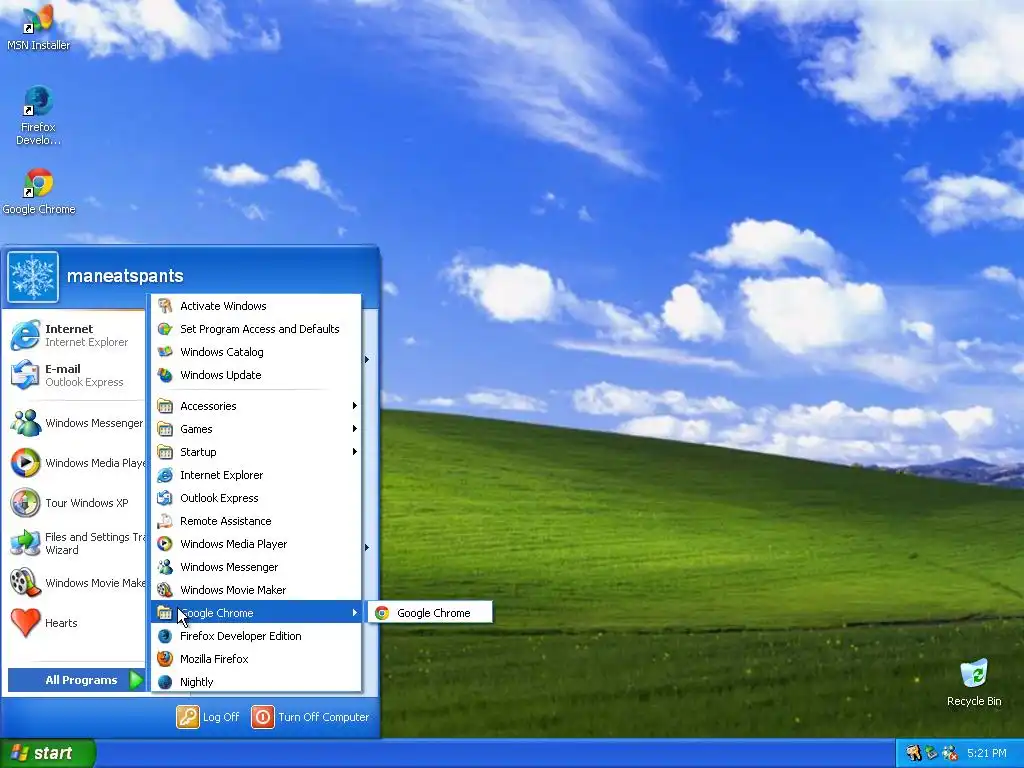Click the first system tray icon

(914, 753)
